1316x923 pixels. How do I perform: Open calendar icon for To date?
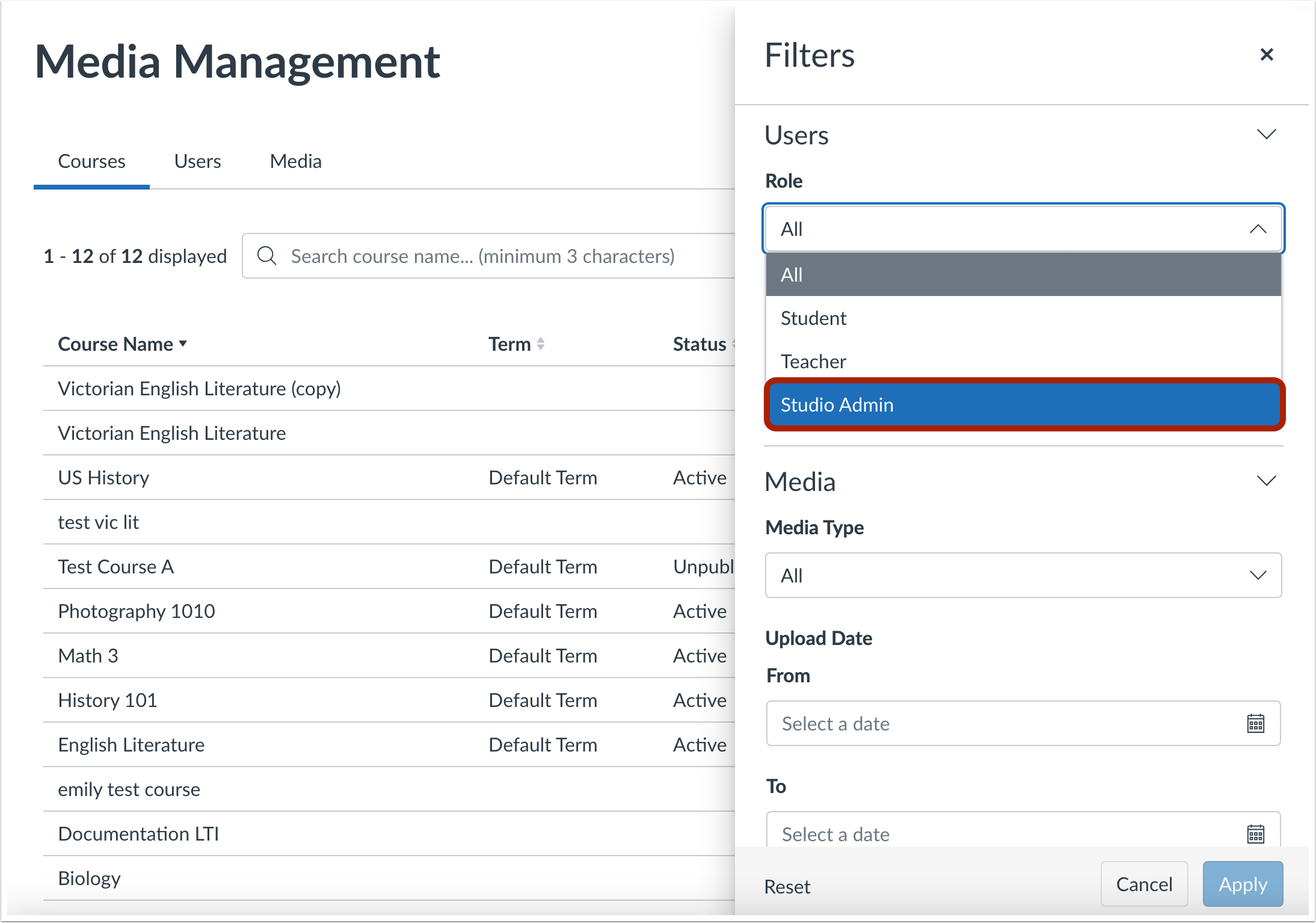(x=1255, y=833)
